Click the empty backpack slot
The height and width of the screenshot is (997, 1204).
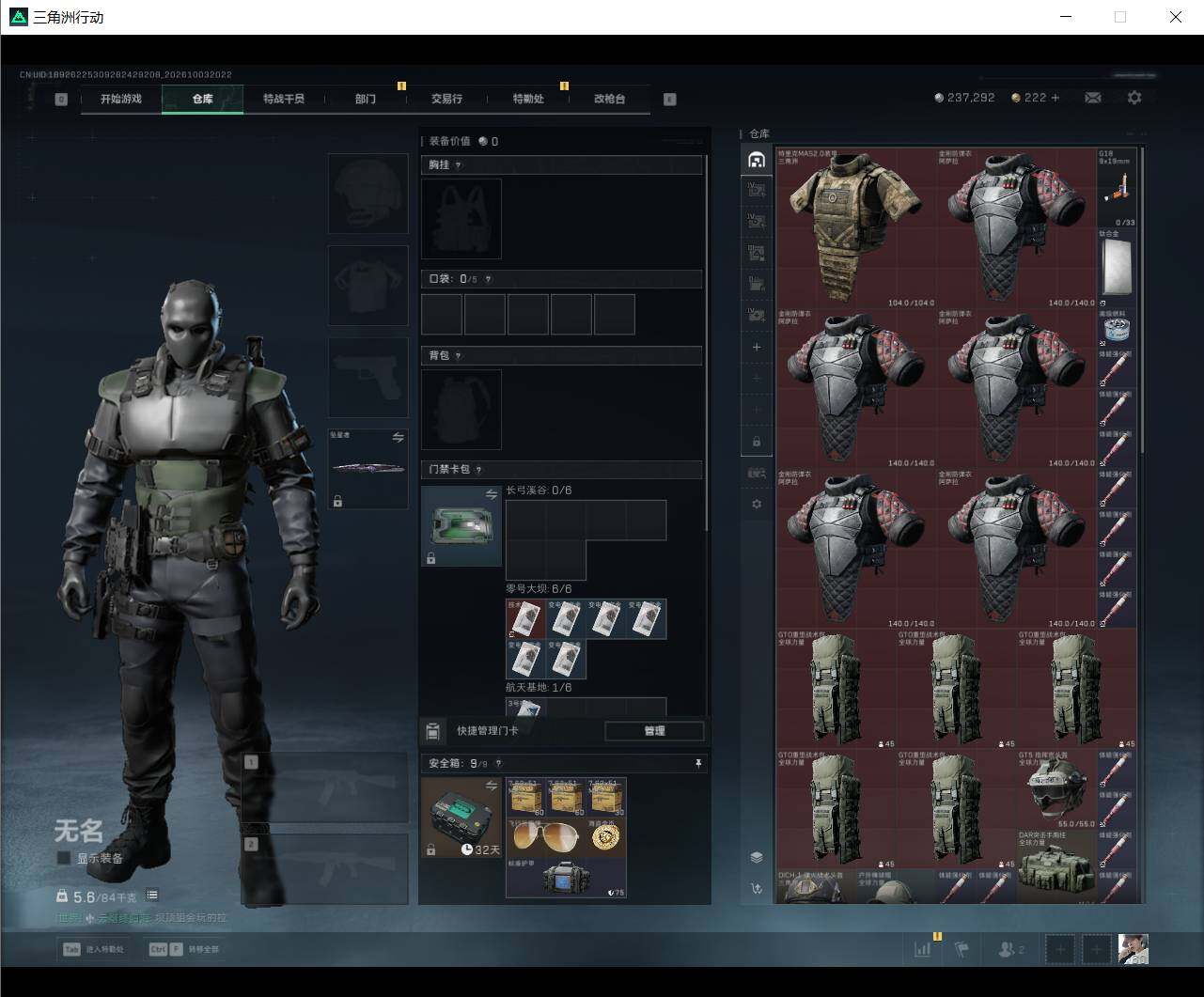point(461,410)
